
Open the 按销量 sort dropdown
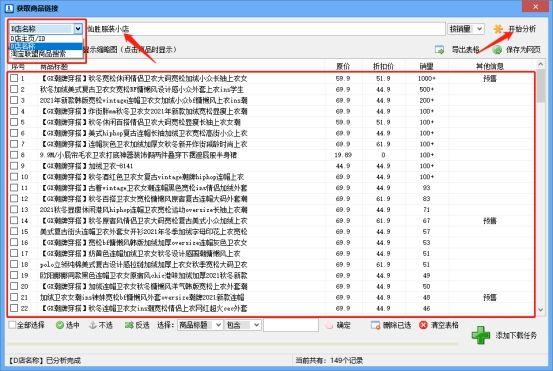coord(466,29)
